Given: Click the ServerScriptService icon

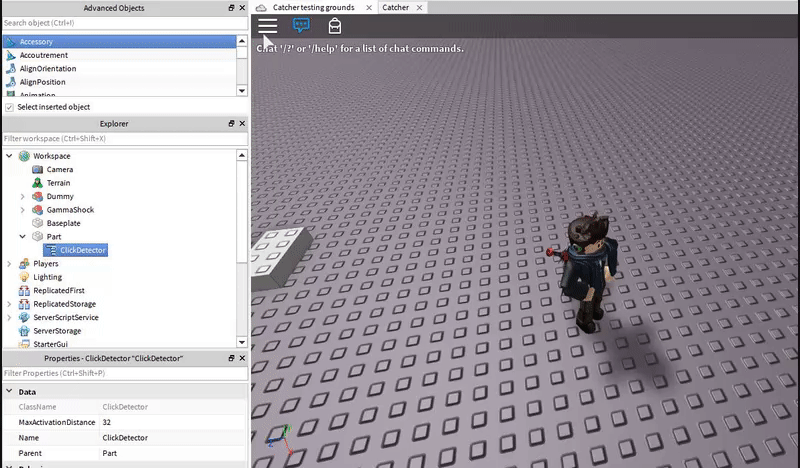Looking at the screenshot, I should tap(24, 317).
